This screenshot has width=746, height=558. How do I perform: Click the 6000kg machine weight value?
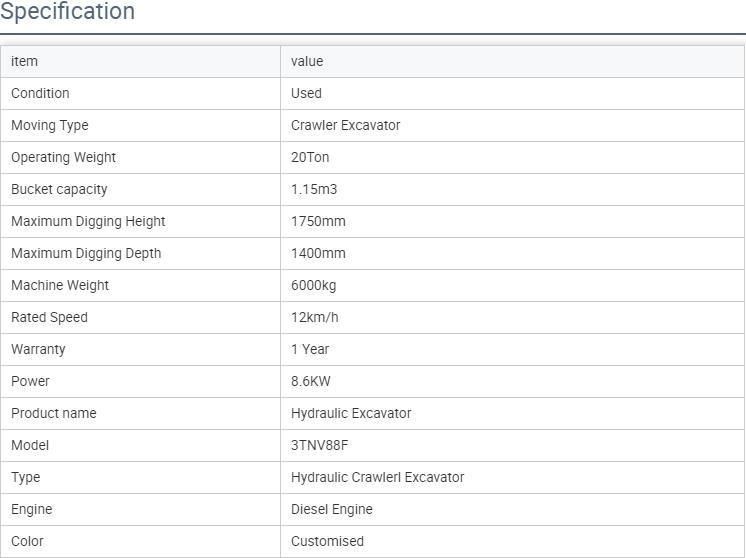pos(314,285)
